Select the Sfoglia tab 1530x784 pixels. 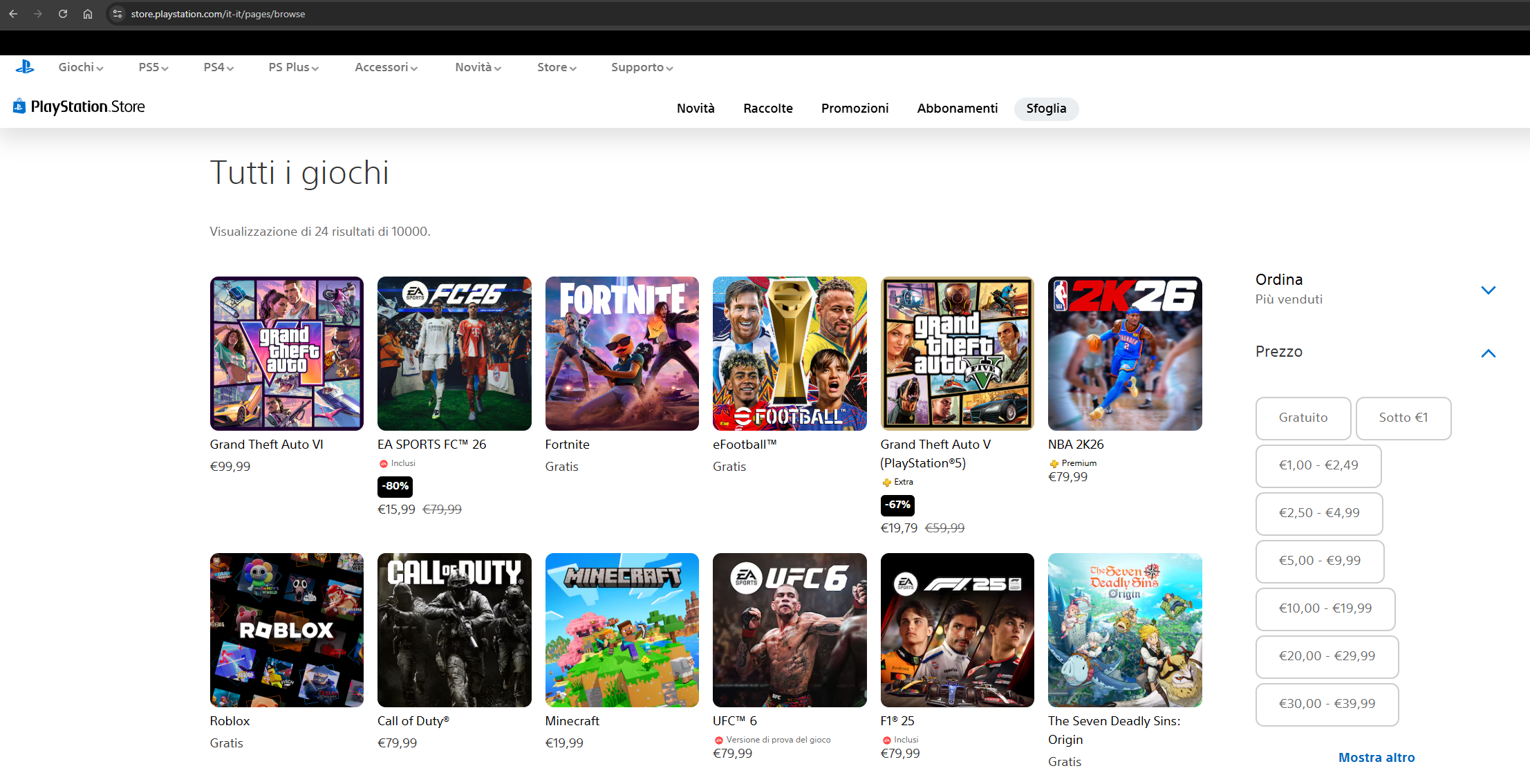[x=1046, y=109]
